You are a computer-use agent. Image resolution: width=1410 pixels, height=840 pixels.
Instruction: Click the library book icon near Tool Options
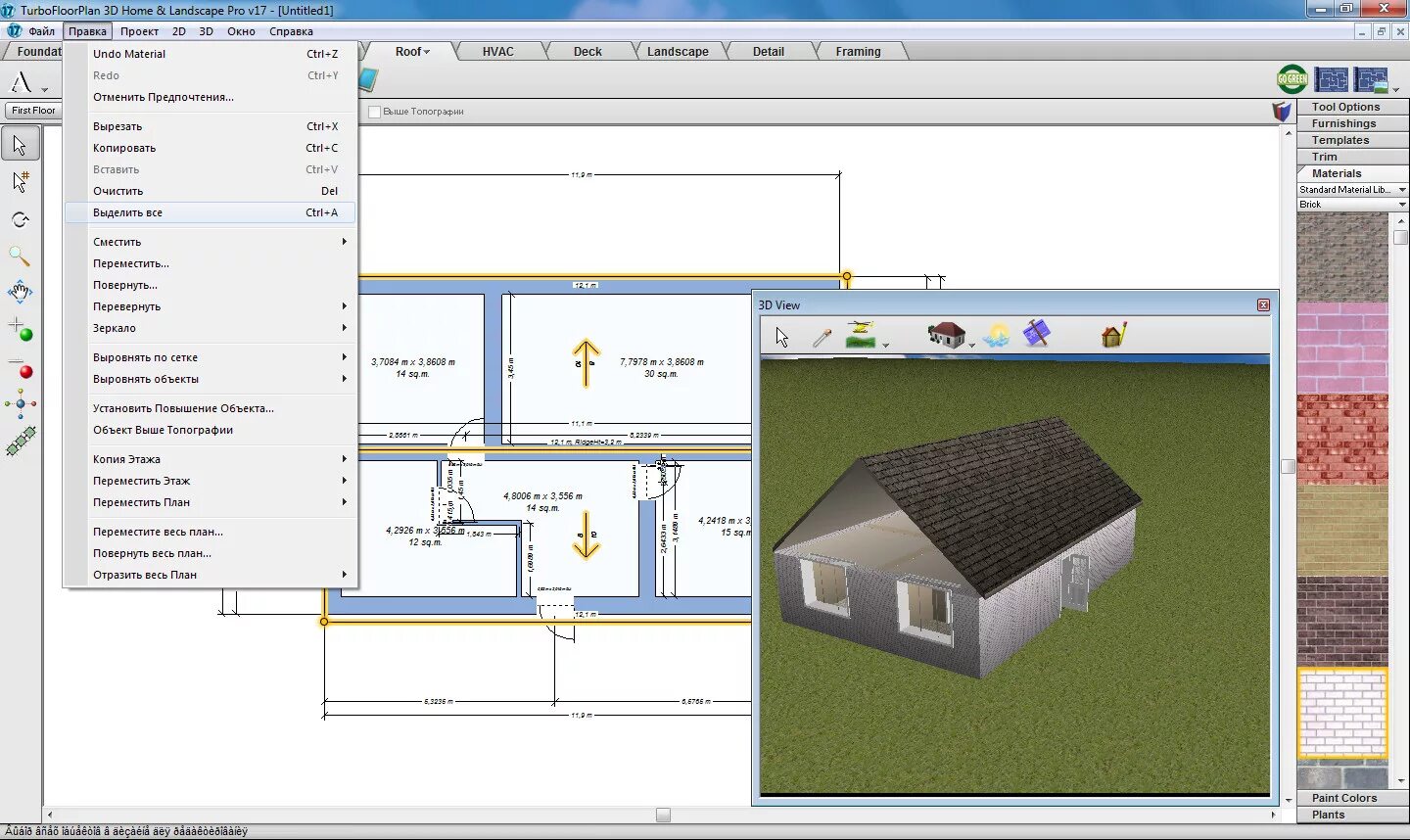point(1282,112)
